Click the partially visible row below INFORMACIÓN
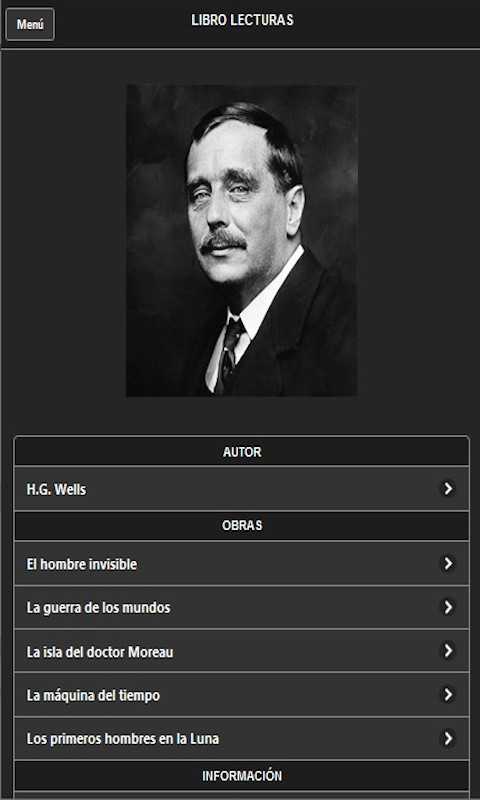The height and width of the screenshot is (800, 480). pos(242,795)
